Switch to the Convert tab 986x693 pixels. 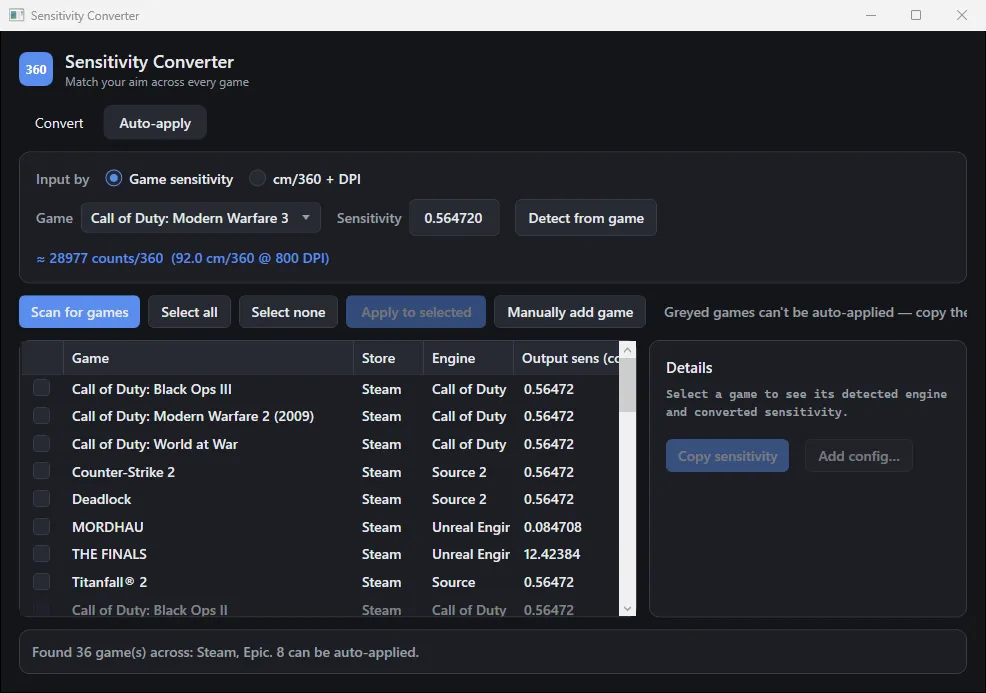point(59,123)
